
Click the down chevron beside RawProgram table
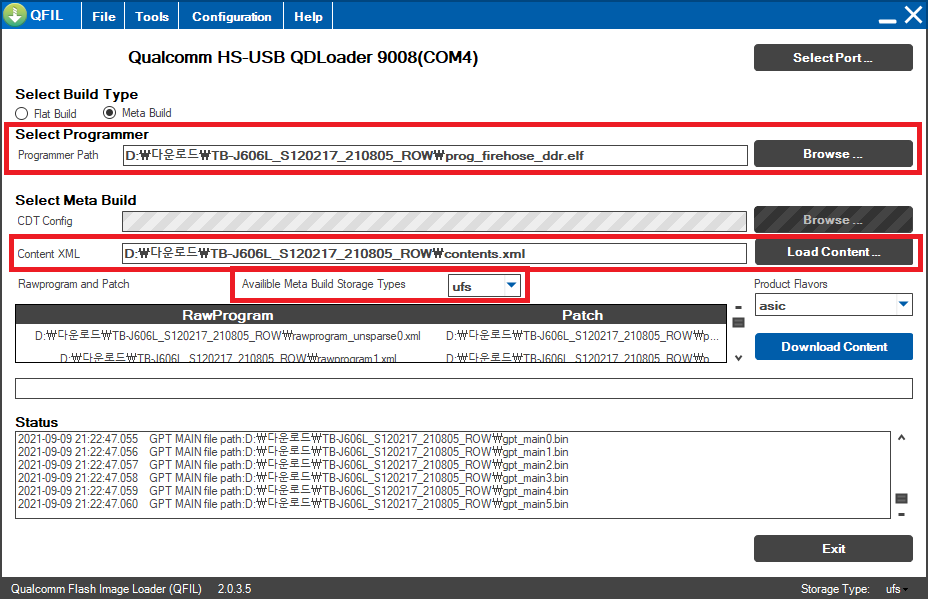coord(738,358)
